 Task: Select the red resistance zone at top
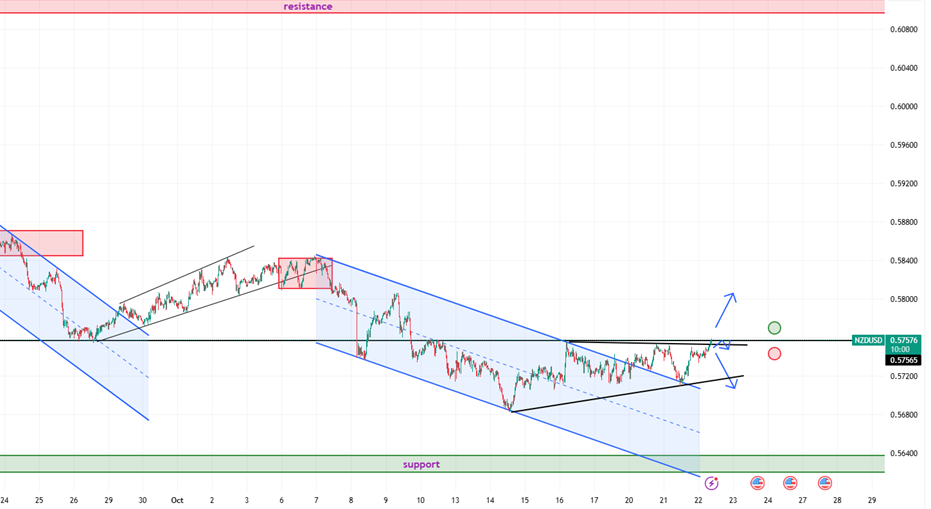pos(440,7)
